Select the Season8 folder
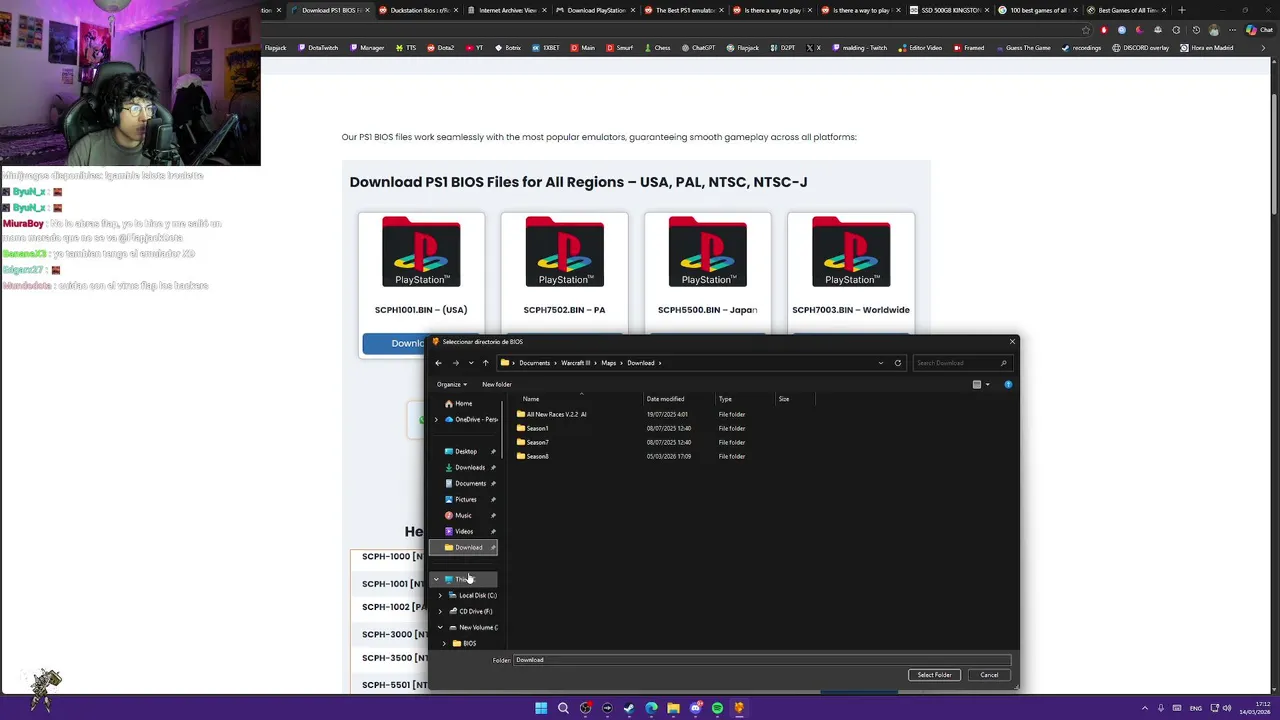The image size is (1280, 720). (532, 456)
